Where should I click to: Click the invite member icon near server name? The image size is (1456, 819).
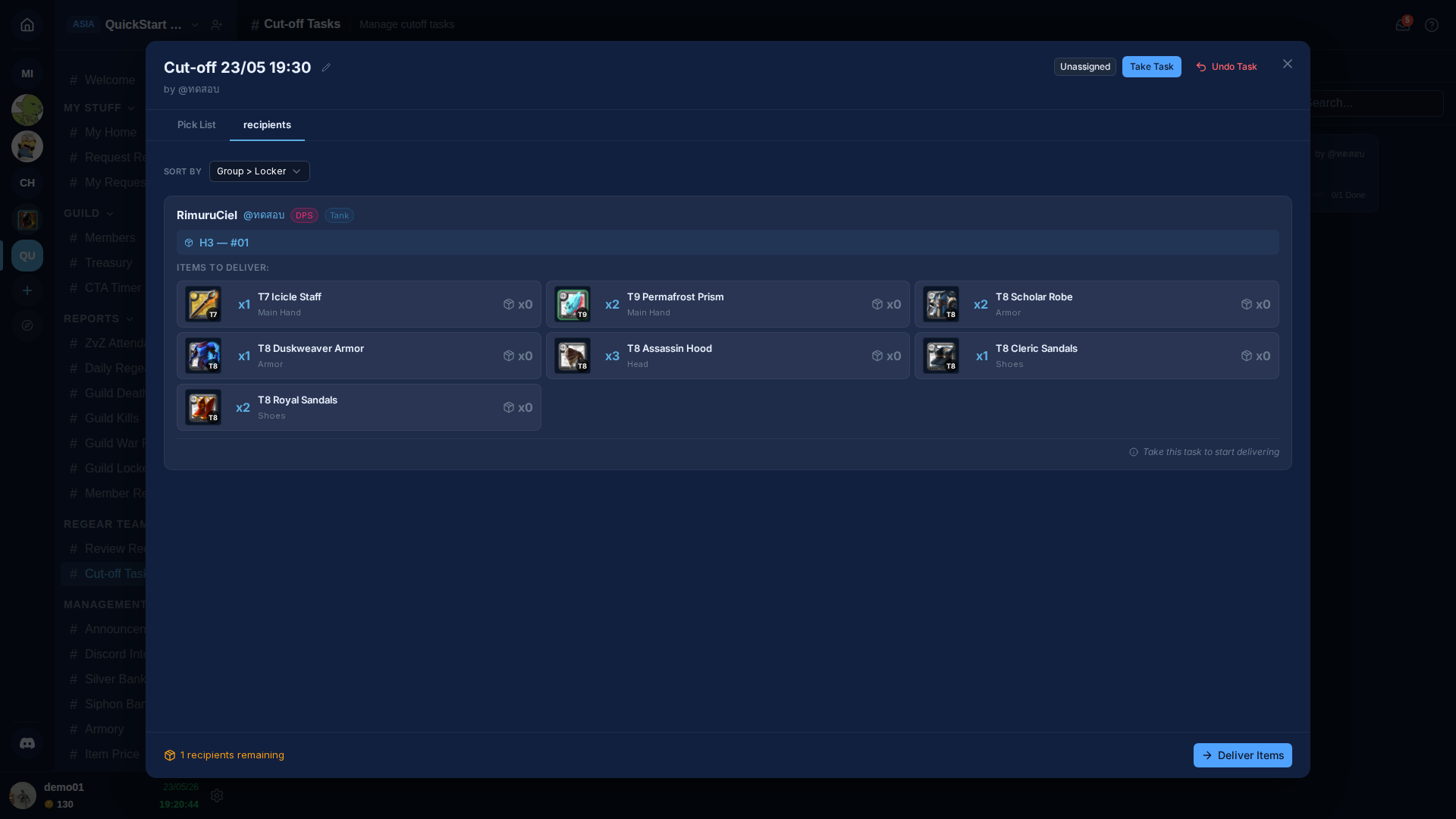[217, 25]
